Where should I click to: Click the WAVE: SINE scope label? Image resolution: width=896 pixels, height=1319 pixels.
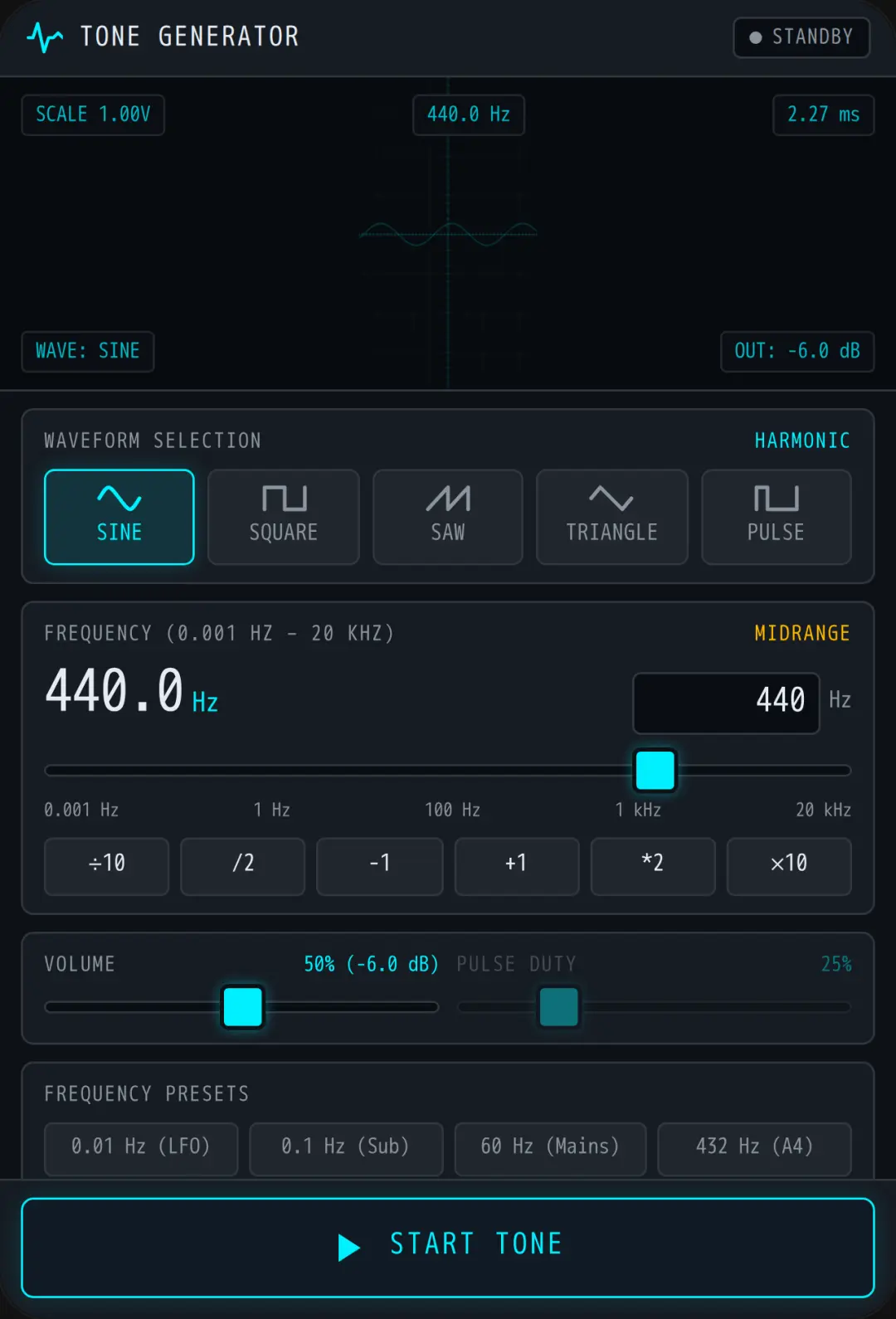pyautogui.click(x=88, y=352)
